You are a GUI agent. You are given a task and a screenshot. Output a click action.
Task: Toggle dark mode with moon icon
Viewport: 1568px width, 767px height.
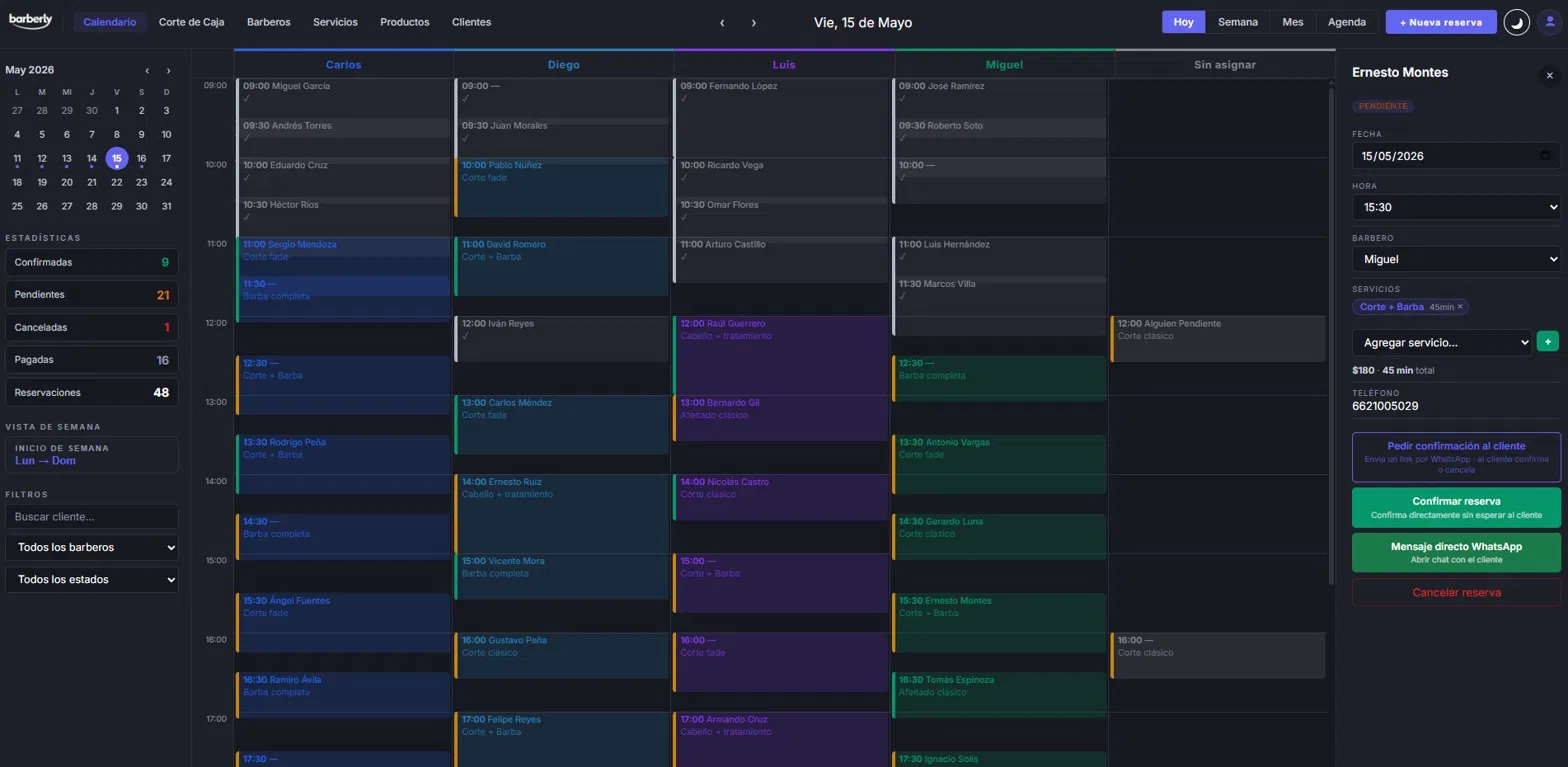coord(1517,22)
